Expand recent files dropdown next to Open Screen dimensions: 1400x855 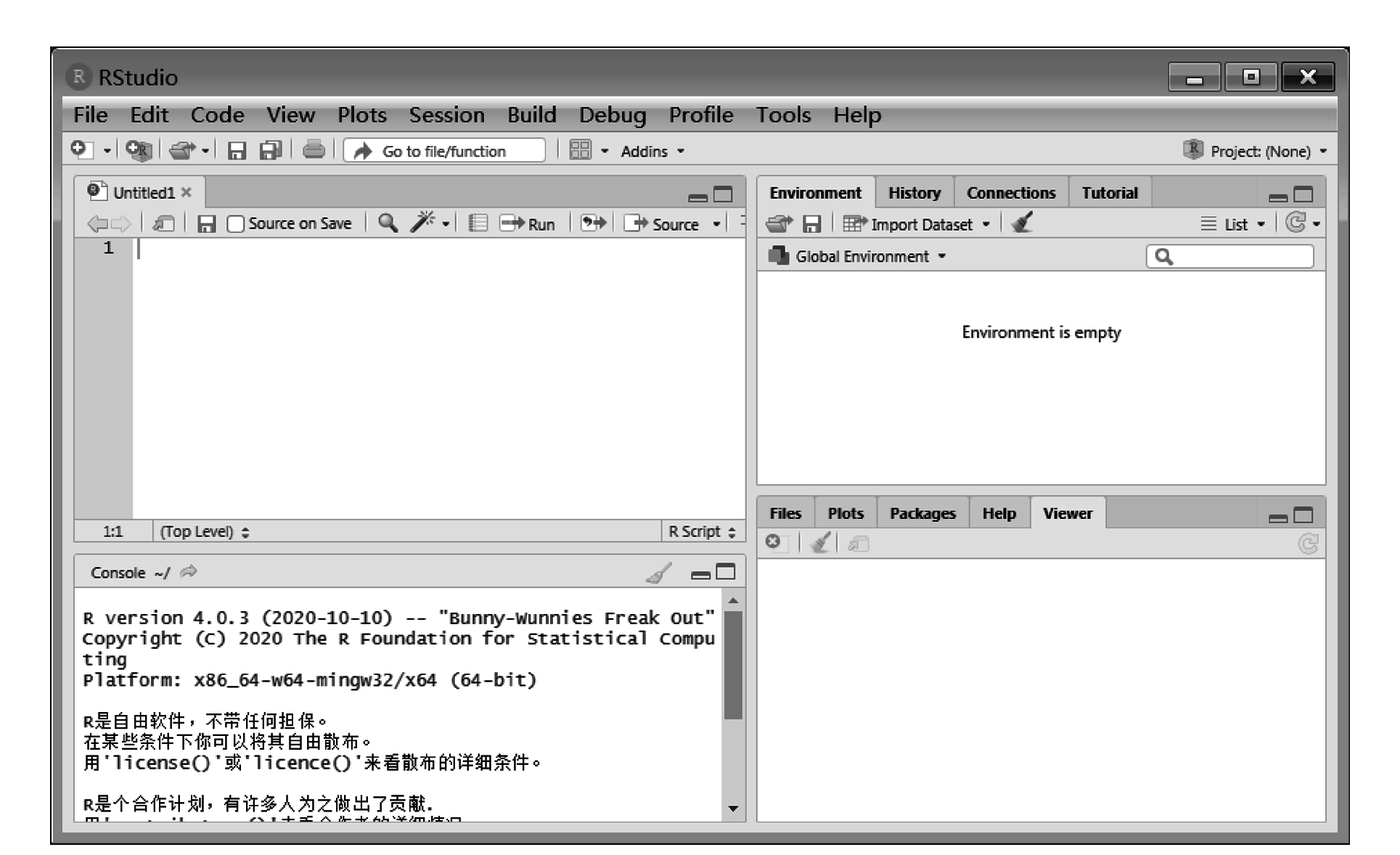[205, 151]
